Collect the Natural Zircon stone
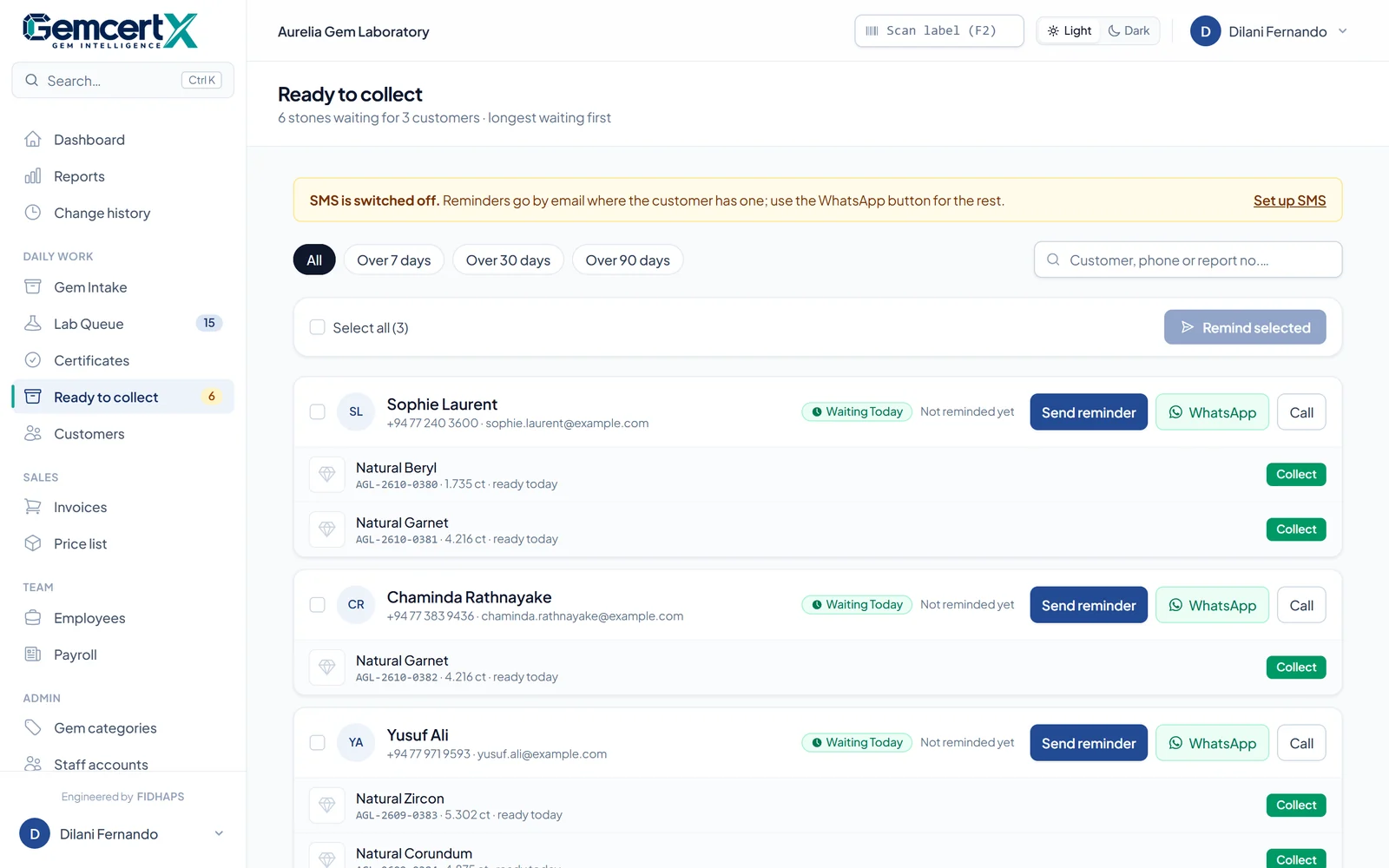The width and height of the screenshot is (1389, 868). click(1296, 806)
